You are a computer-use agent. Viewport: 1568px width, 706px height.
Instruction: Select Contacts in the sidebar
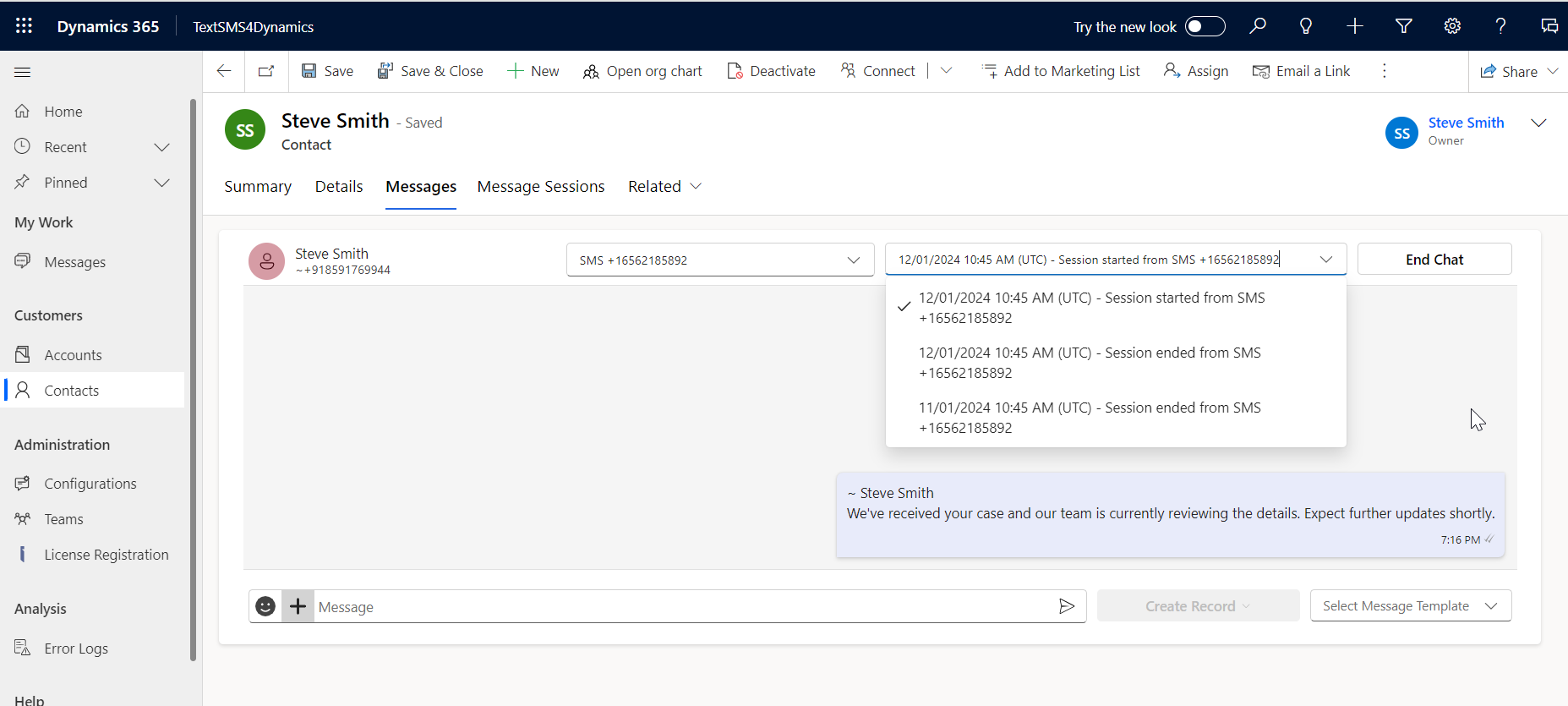(x=93, y=391)
